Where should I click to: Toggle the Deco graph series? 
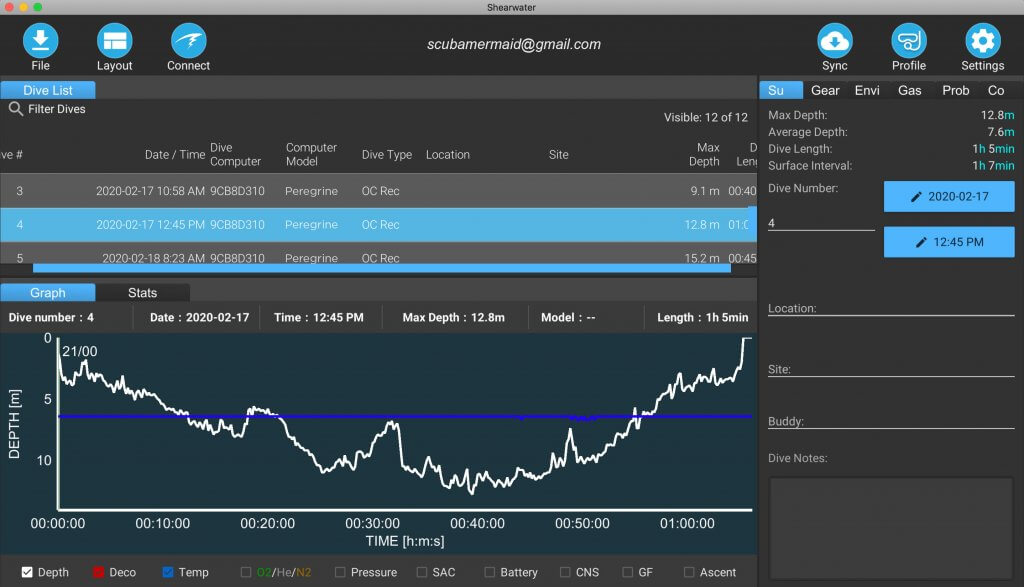pos(99,572)
